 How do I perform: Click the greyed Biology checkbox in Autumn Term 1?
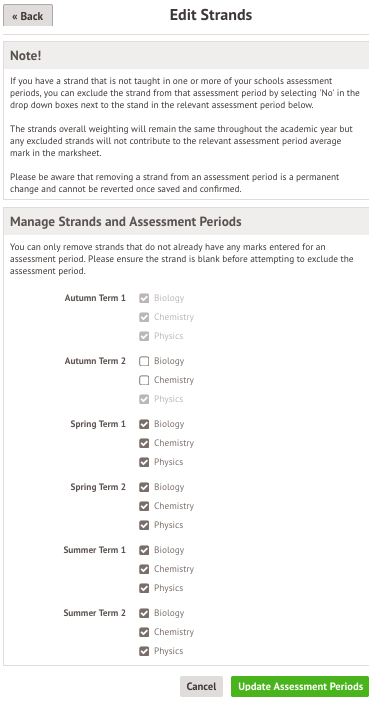click(x=144, y=298)
